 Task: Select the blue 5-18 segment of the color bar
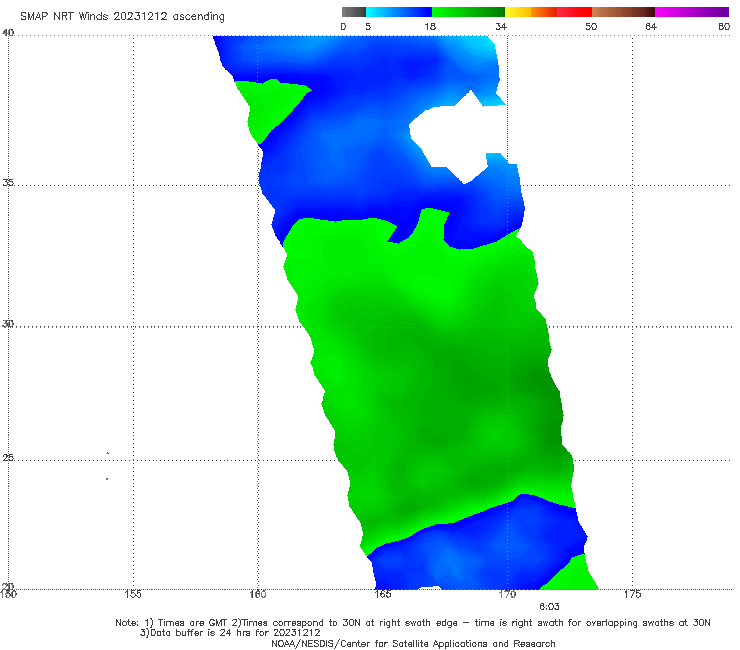pyautogui.click(x=399, y=12)
